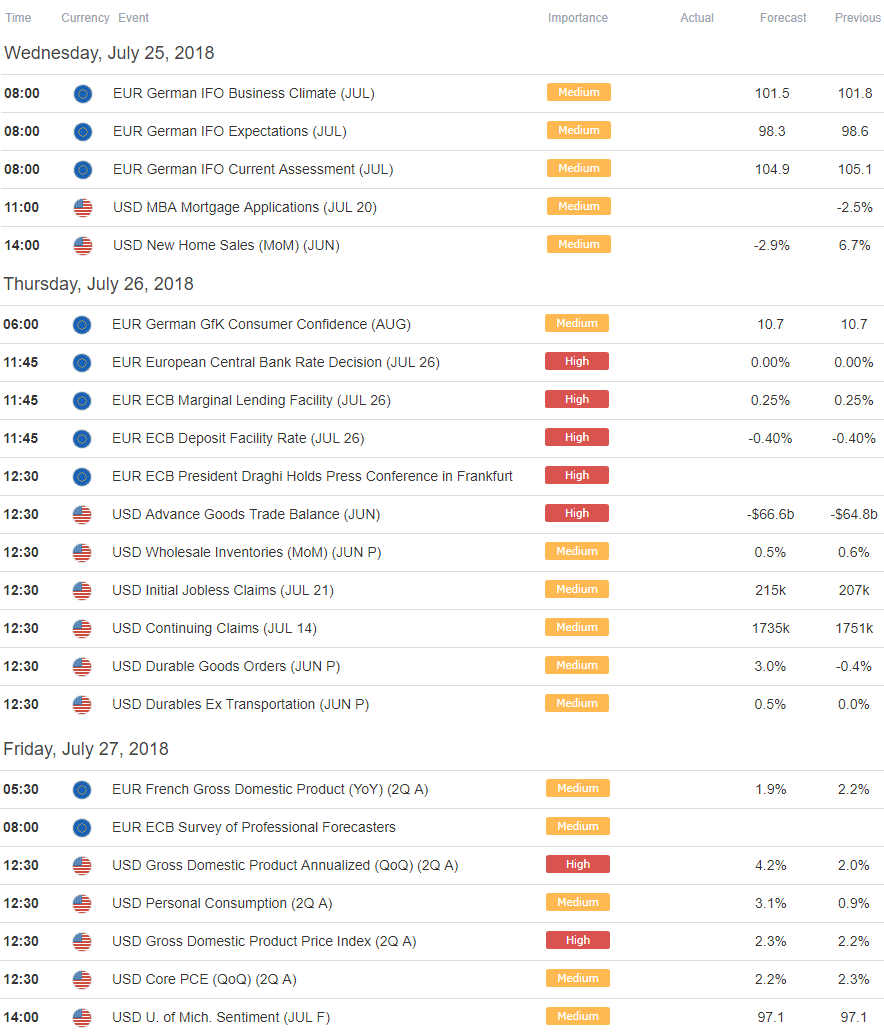Open the USD Initial Jobless Claims event
884x1033 pixels.
(222, 590)
